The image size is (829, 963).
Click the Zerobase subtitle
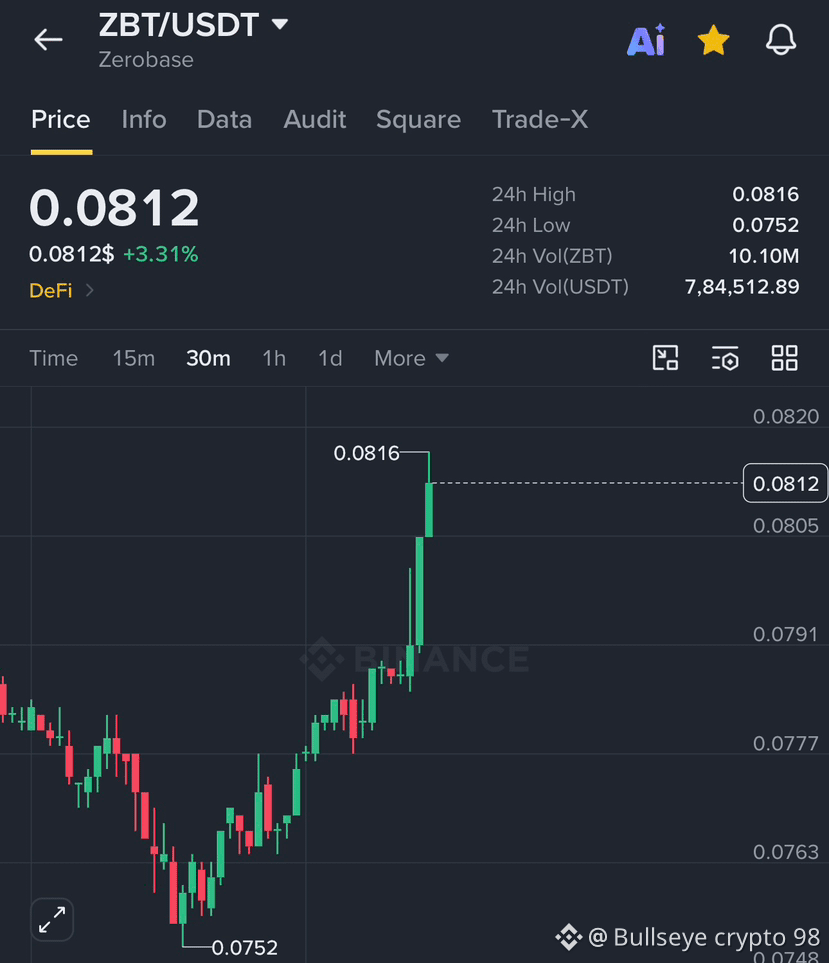tap(146, 60)
